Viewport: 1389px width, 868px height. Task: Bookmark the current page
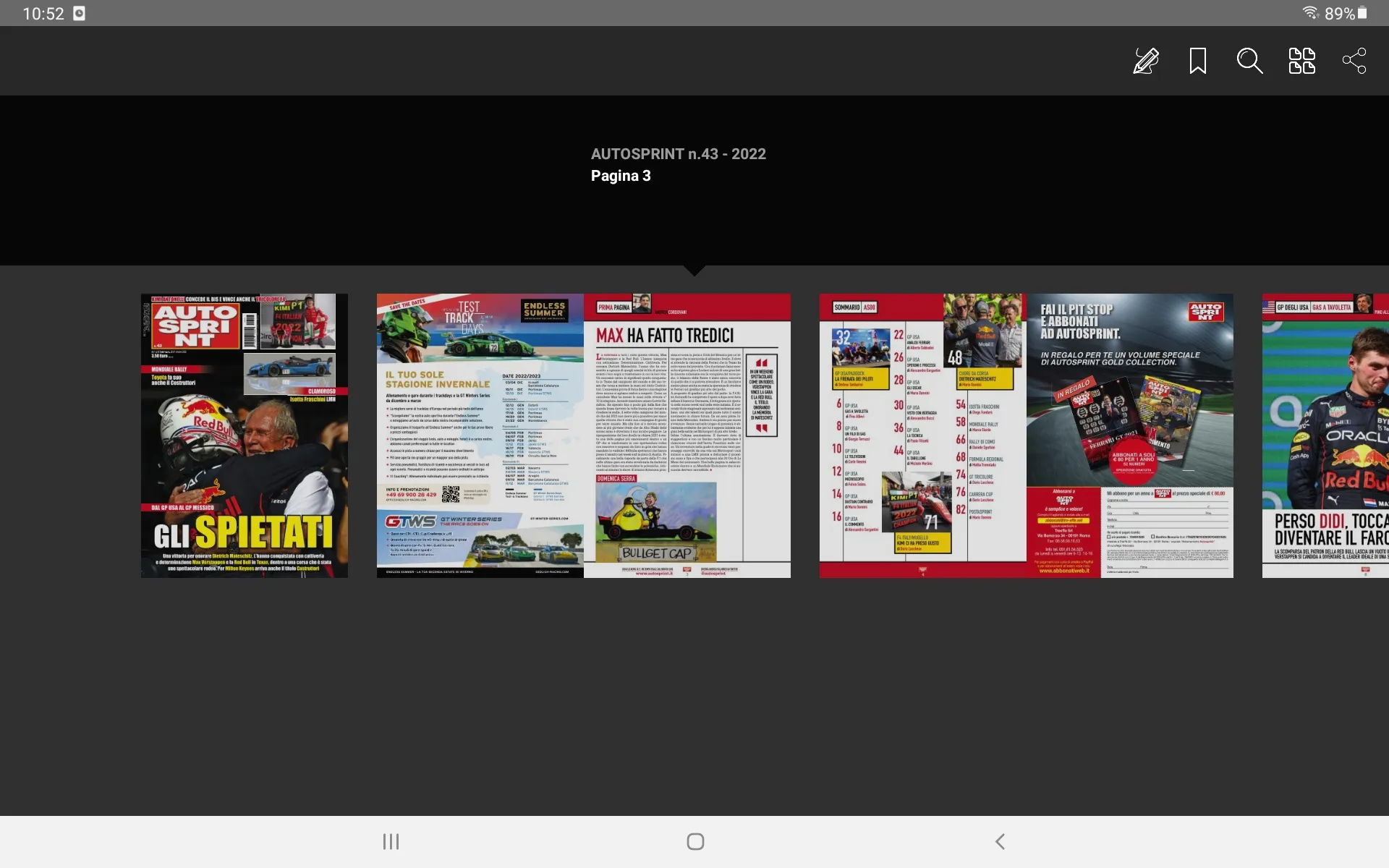pos(1198,61)
